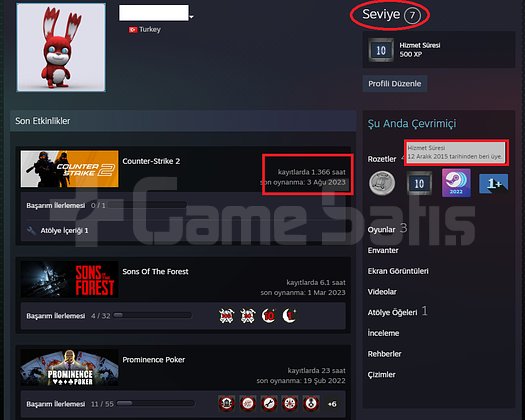Open the Counter-Strike 2 title link
Image resolution: width=525 pixels, height=420 pixels.
point(151,161)
